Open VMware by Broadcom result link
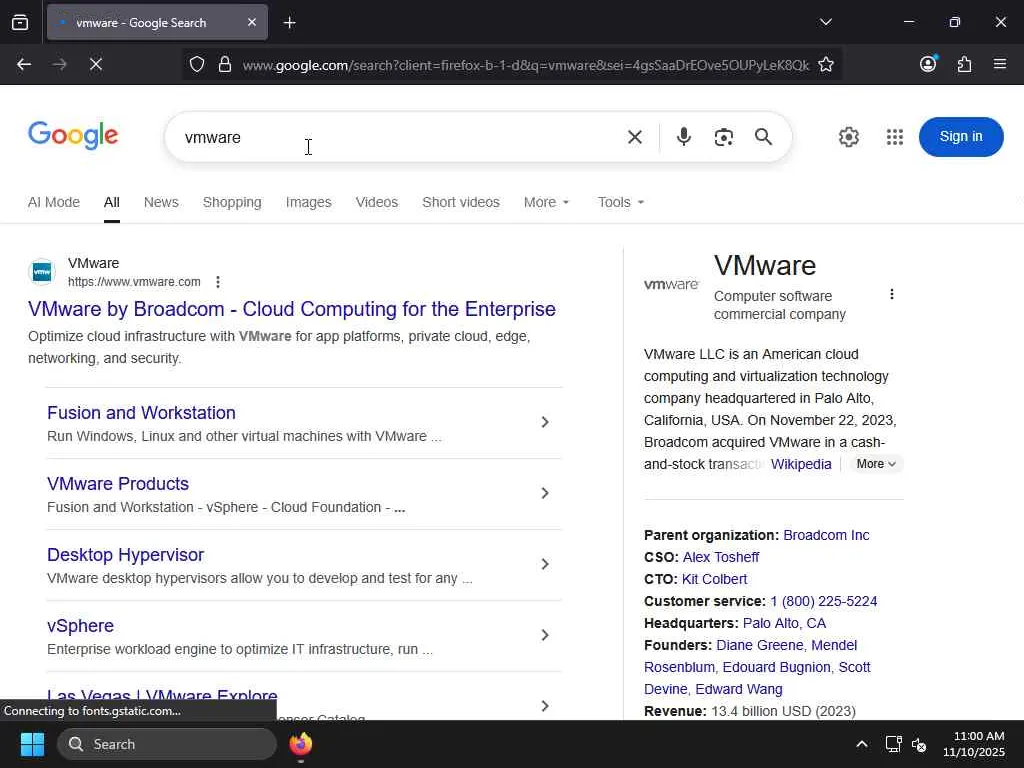 tap(292, 309)
